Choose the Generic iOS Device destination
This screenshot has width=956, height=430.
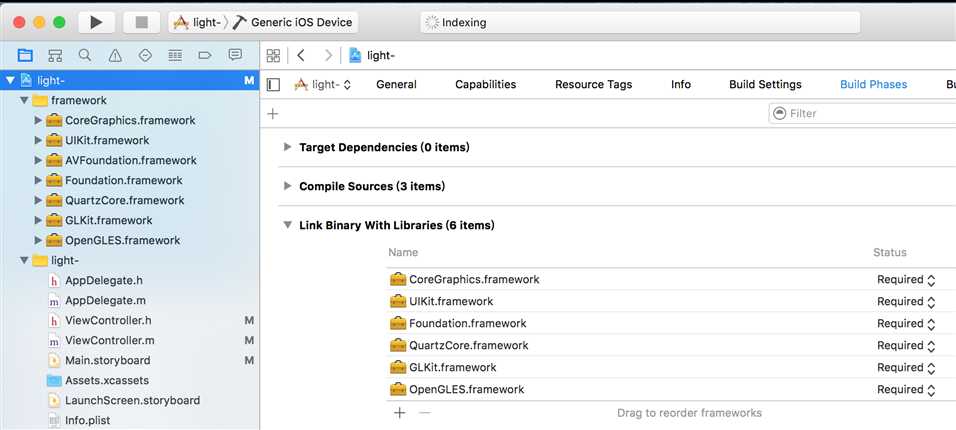293,23
